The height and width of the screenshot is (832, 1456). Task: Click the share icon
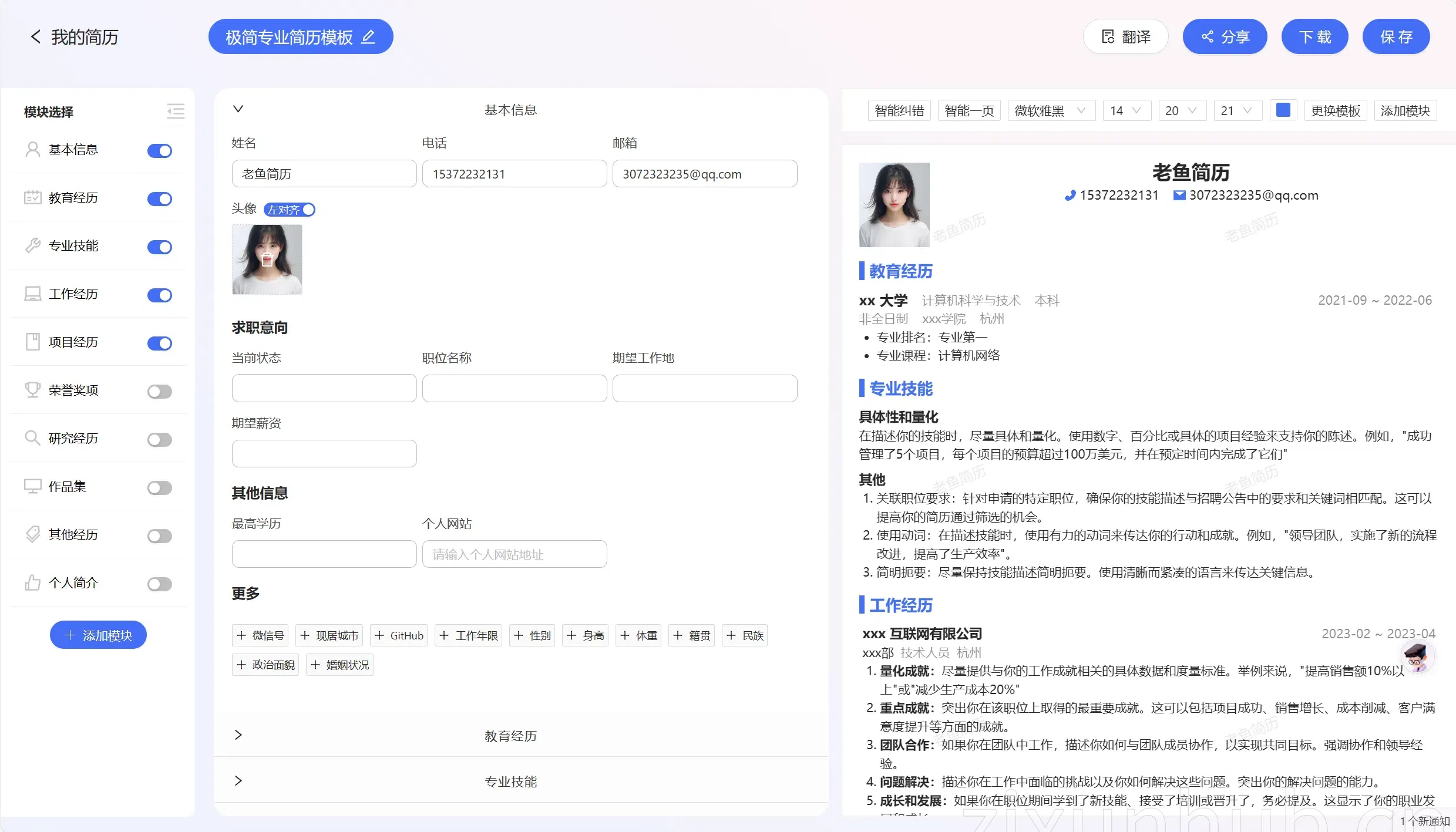(1208, 37)
